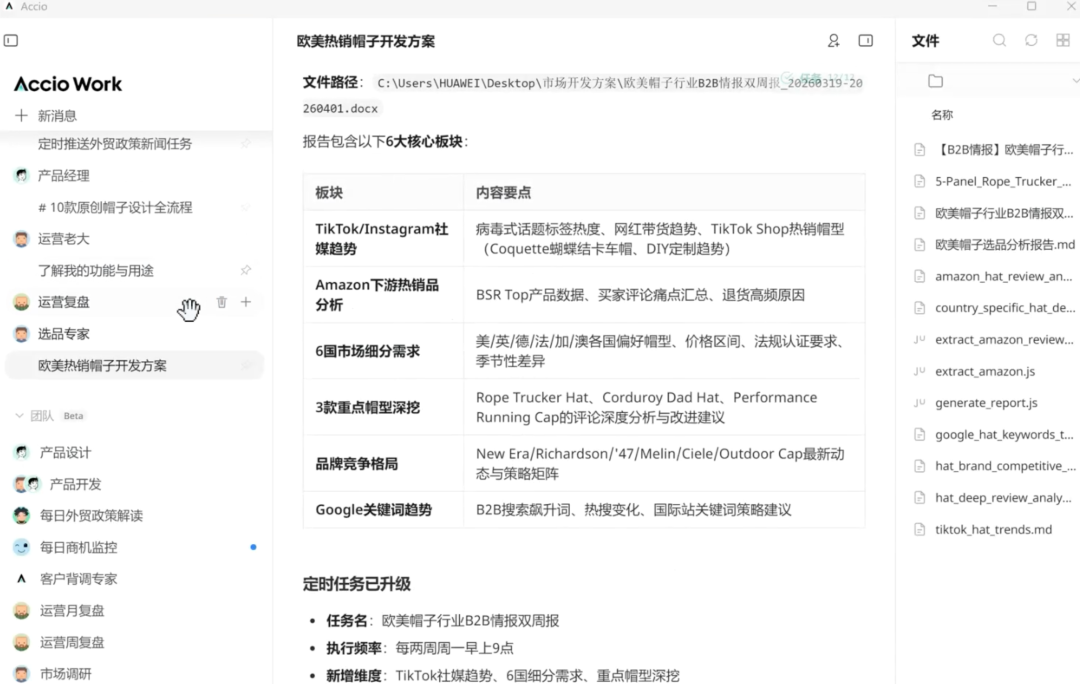Collapse the 团队 Beta section chevron
Image resolution: width=1080 pixels, height=684 pixels.
pos(19,415)
